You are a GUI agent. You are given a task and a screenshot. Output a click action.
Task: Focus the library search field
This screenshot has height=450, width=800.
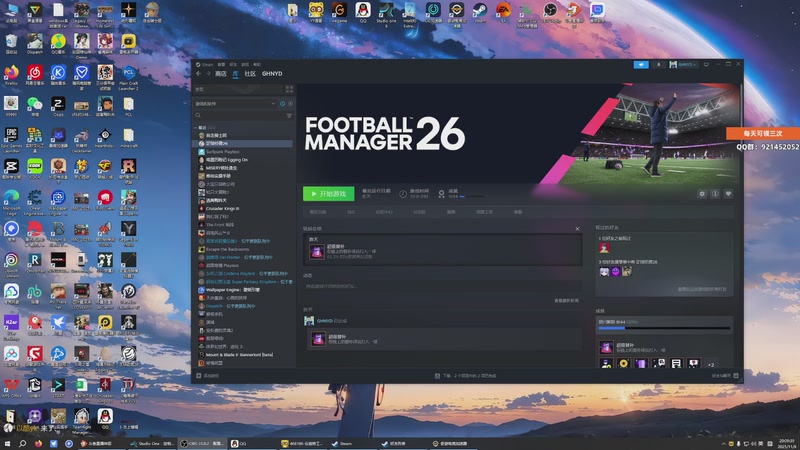point(239,115)
